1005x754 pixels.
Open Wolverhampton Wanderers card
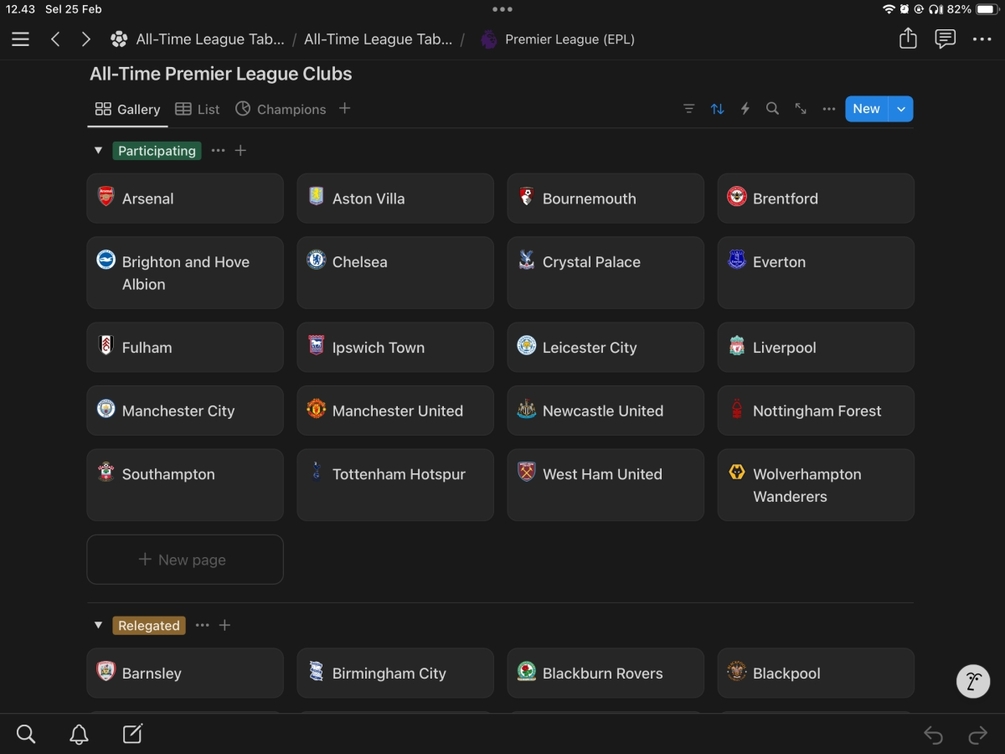pyautogui.click(x=815, y=485)
